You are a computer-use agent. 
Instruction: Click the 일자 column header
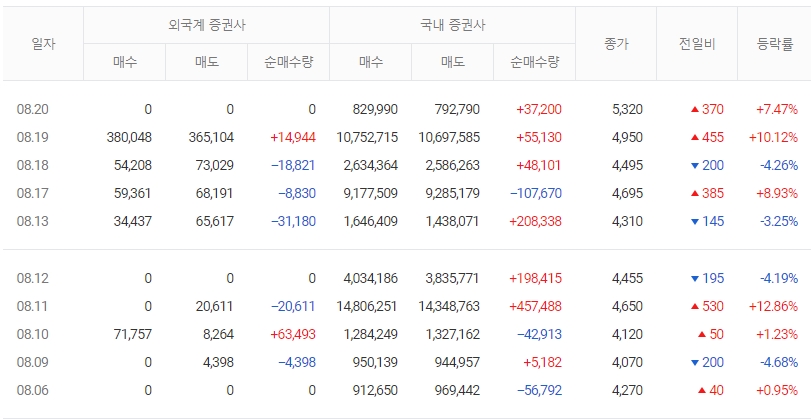coord(43,44)
